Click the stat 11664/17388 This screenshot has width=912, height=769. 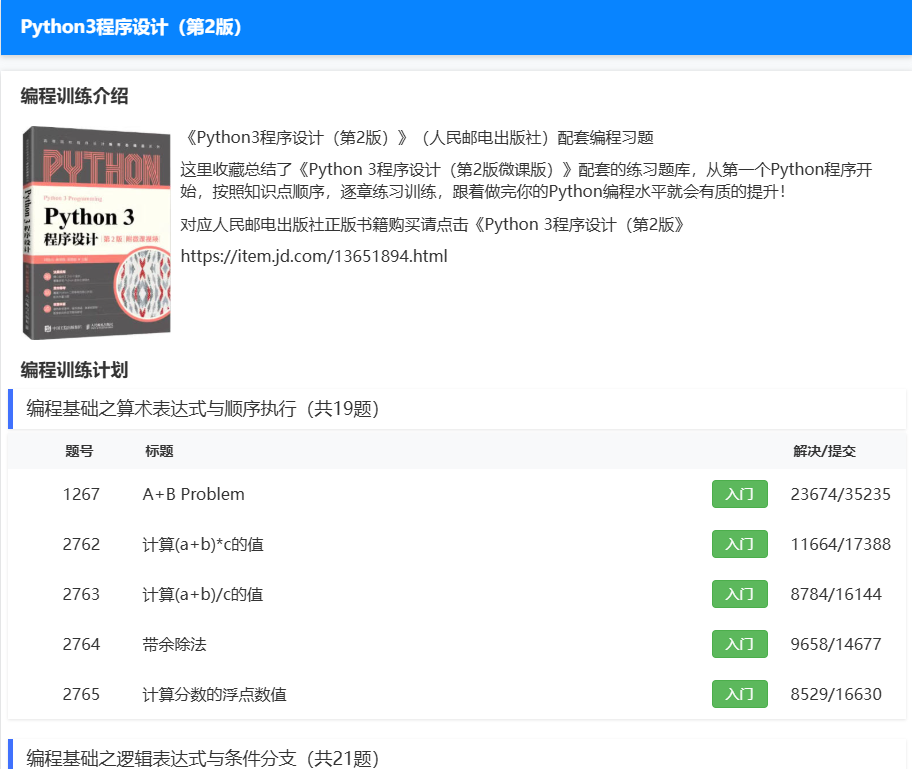(840, 544)
